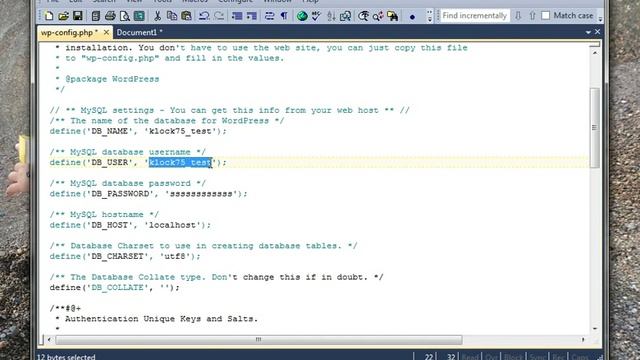
Task: Click the spell check icon
Action: coord(316,16)
